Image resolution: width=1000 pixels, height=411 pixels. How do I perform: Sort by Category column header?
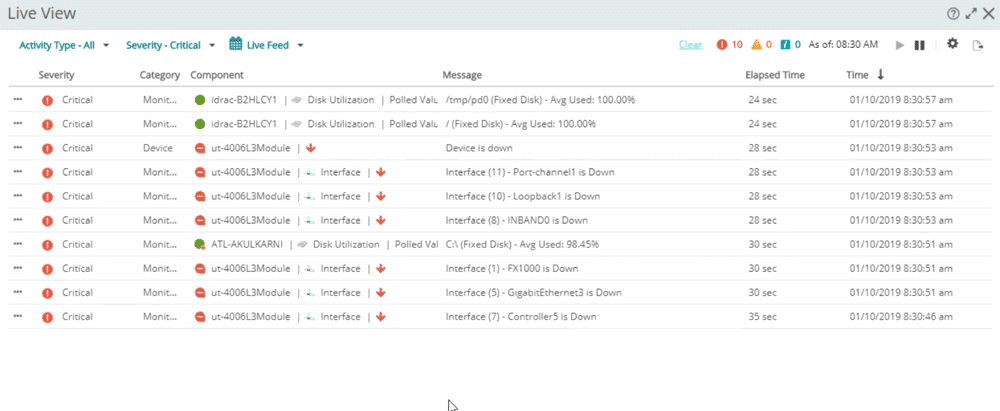[x=159, y=75]
